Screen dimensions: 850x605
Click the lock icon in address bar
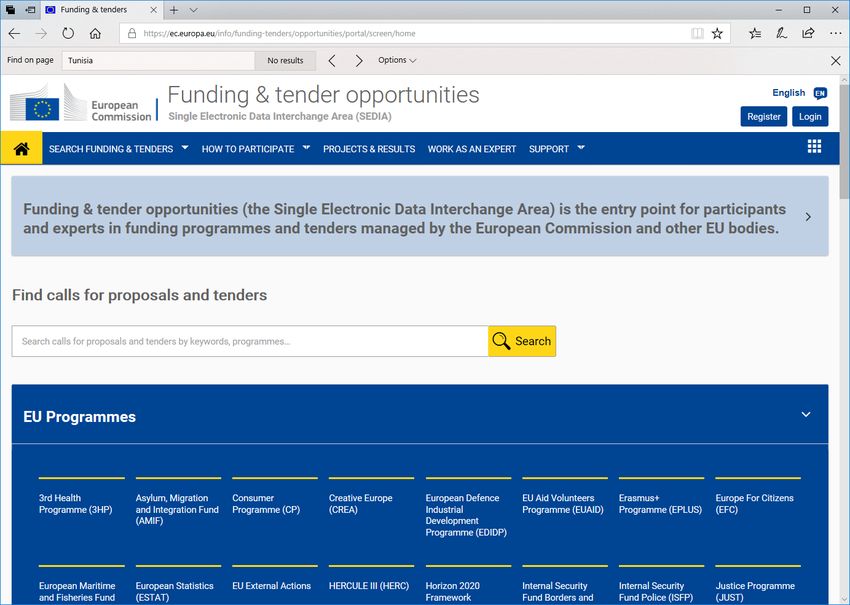pos(132,34)
